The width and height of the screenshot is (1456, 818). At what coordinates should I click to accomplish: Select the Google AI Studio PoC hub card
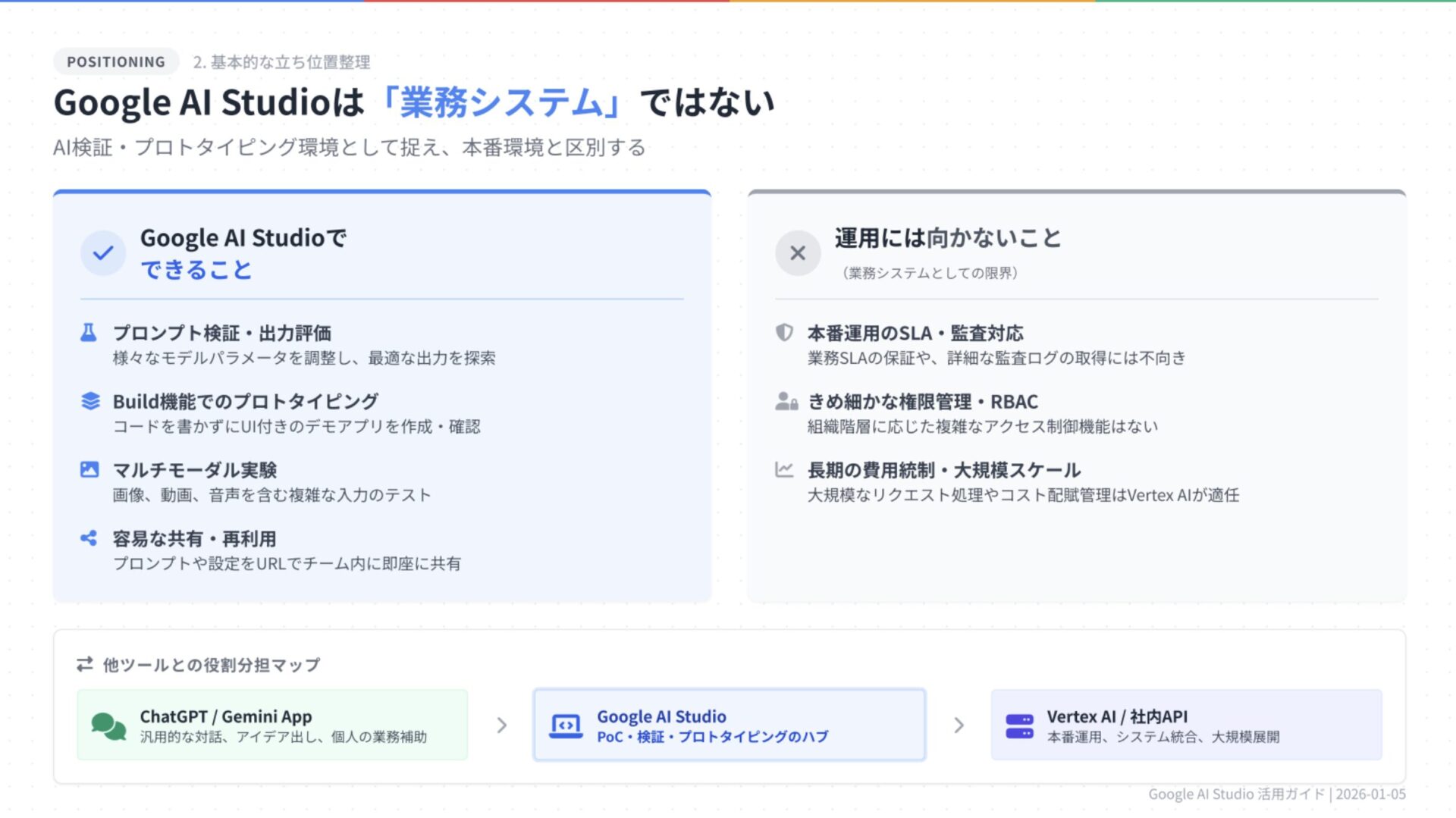(729, 726)
